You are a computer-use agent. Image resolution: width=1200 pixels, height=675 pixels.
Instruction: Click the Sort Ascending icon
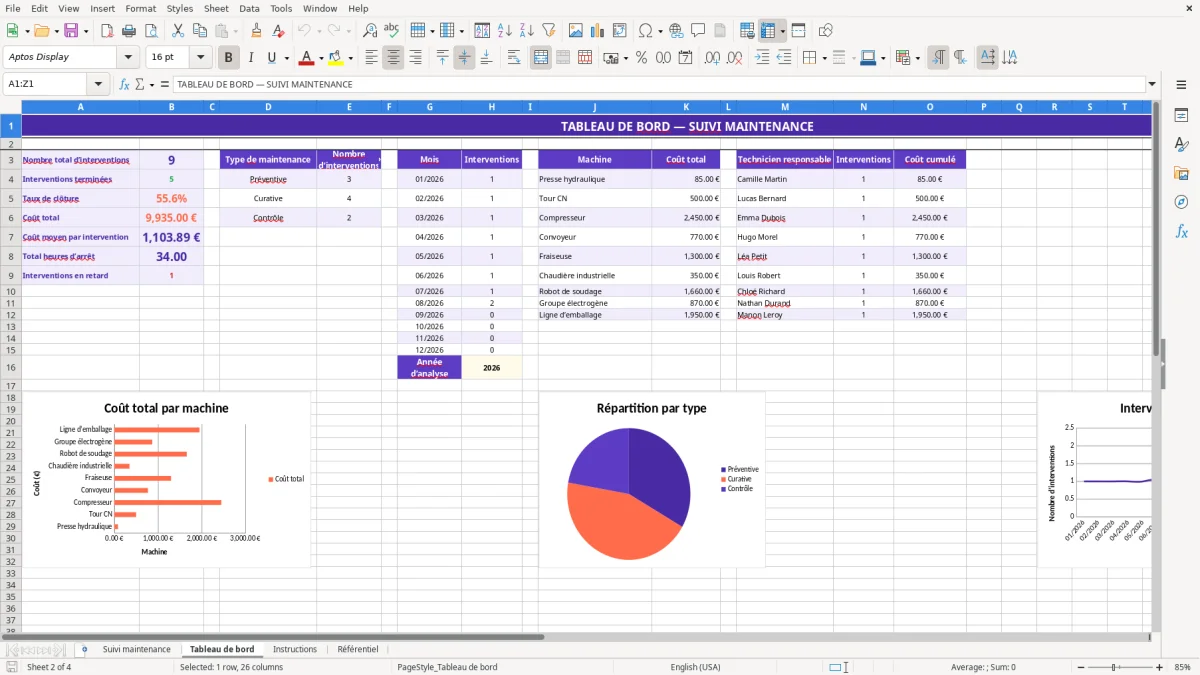coord(505,31)
